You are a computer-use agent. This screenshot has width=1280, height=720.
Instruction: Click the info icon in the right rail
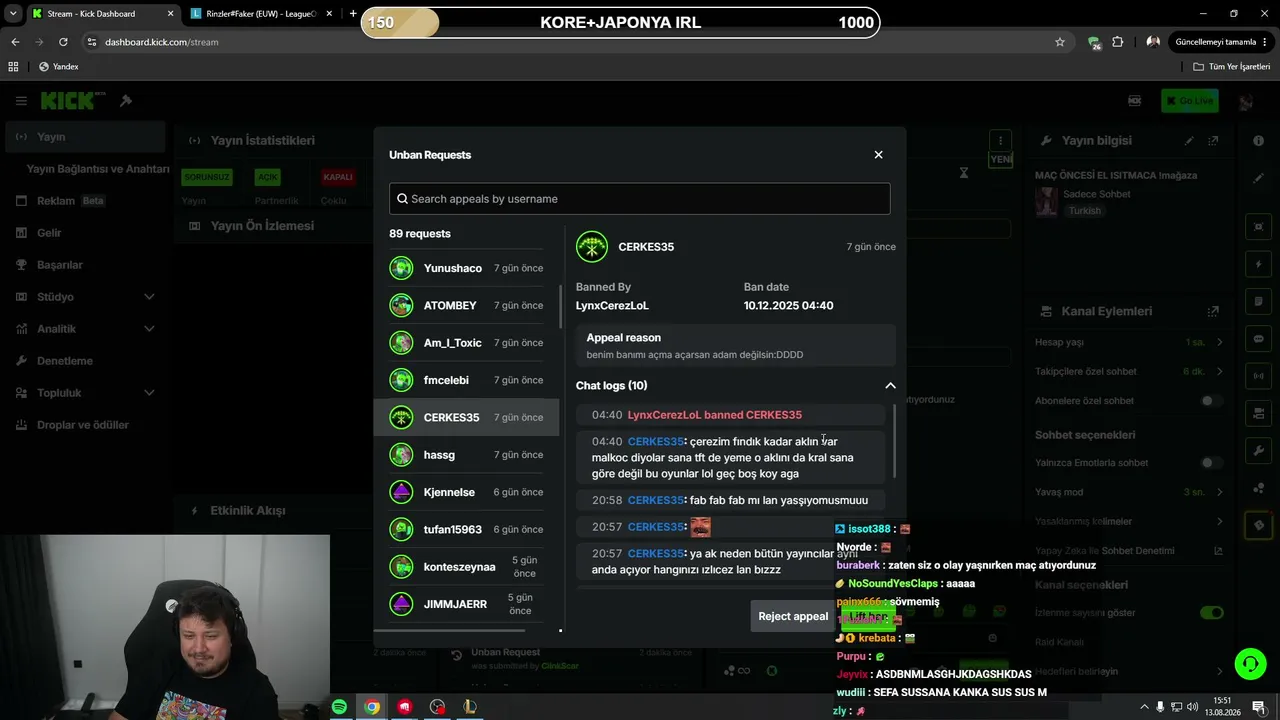pyautogui.click(x=1258, y=141)
